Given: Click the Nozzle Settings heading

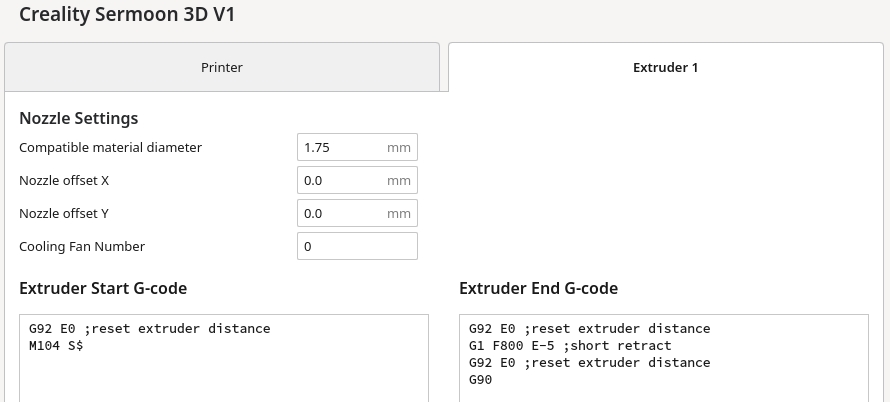Looking at the screenshot, I should pyautogui.click(x=79, y=119).
